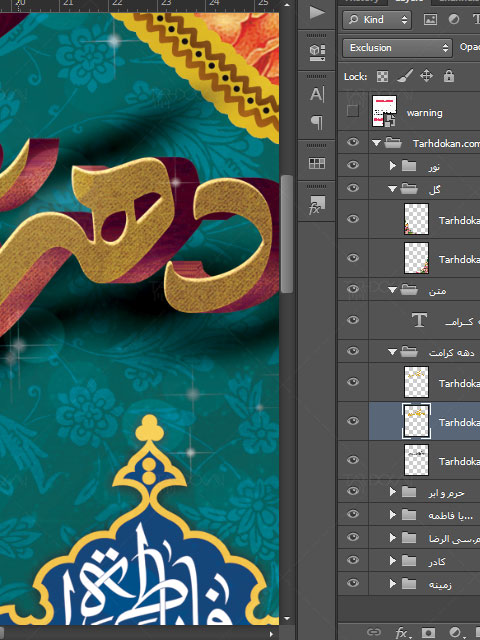Filter layers by adjustment layers icon

coord(453,19)
